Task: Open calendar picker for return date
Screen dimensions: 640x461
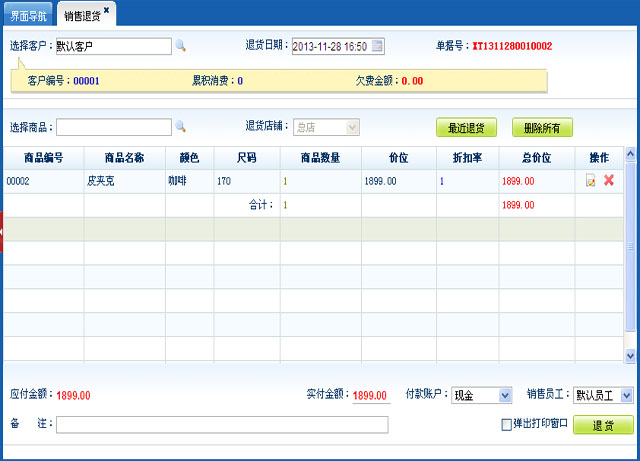Action: [378, 46]
